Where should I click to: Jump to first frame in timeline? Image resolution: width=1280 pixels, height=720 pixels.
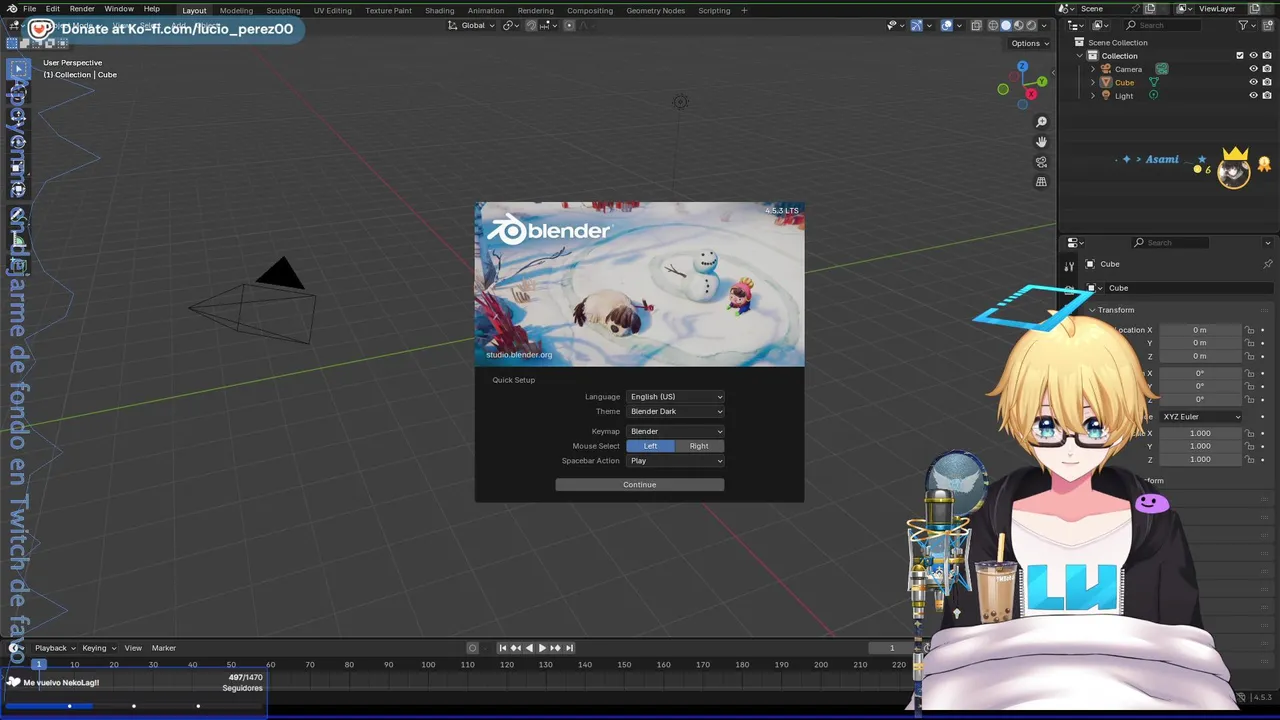click(503, 648)
